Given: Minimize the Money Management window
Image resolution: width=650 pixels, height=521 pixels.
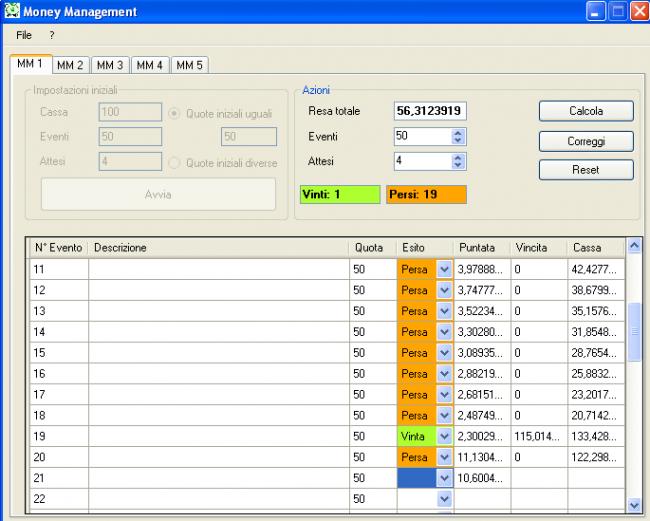Looking at the screenshot, I should coord(596,12).
